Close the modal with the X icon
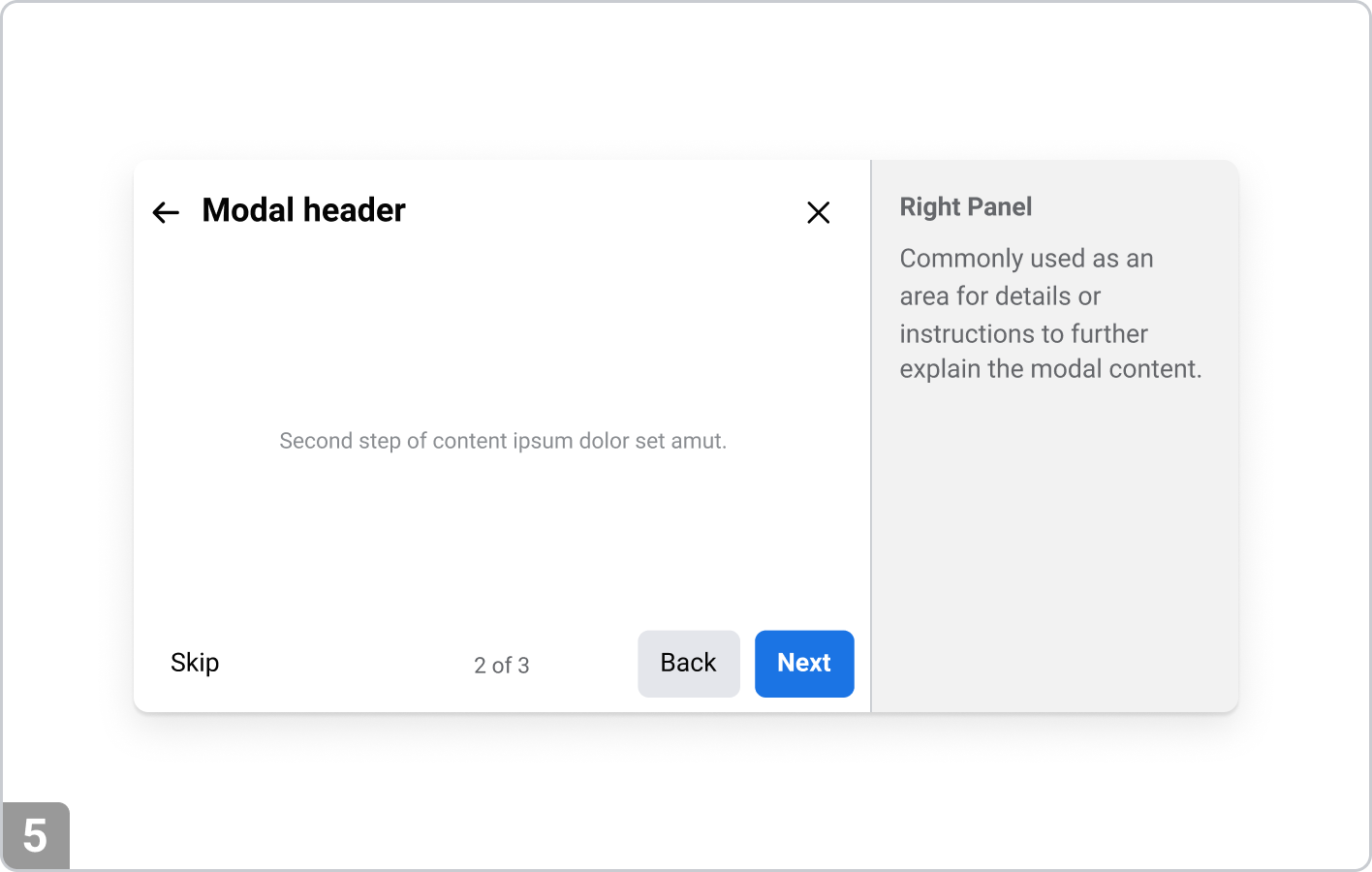The image size is (1372, 872). 818,212
